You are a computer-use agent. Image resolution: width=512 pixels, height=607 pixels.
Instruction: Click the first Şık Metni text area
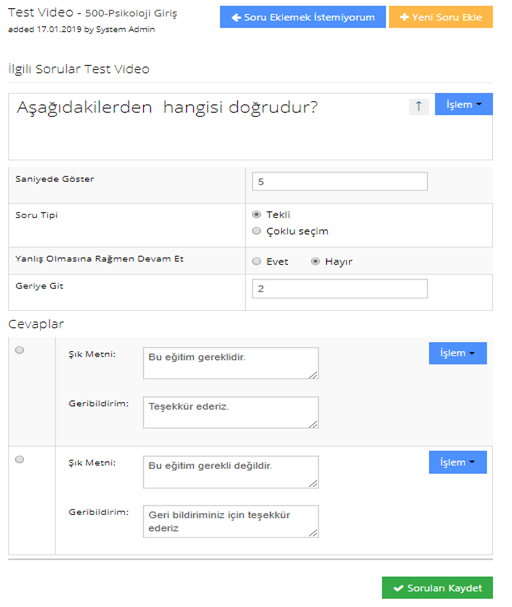coord(231,363)
